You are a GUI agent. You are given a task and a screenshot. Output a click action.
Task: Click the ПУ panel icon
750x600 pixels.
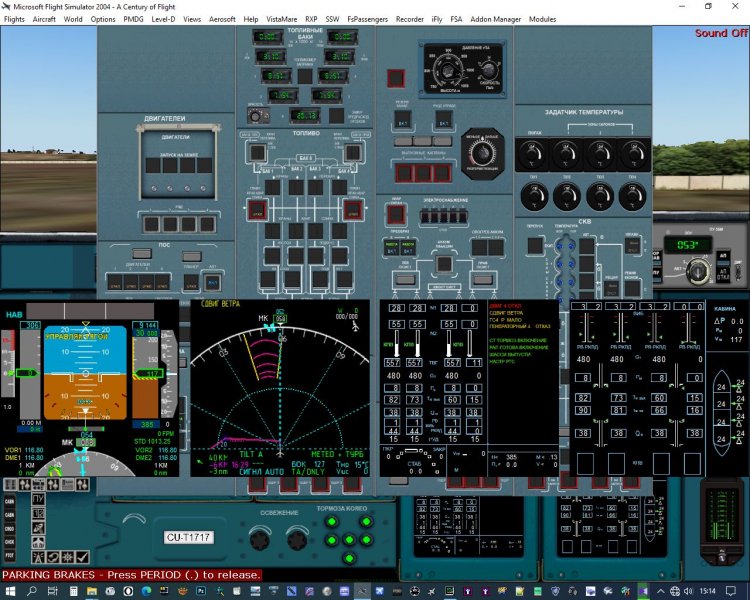[38, 498]
